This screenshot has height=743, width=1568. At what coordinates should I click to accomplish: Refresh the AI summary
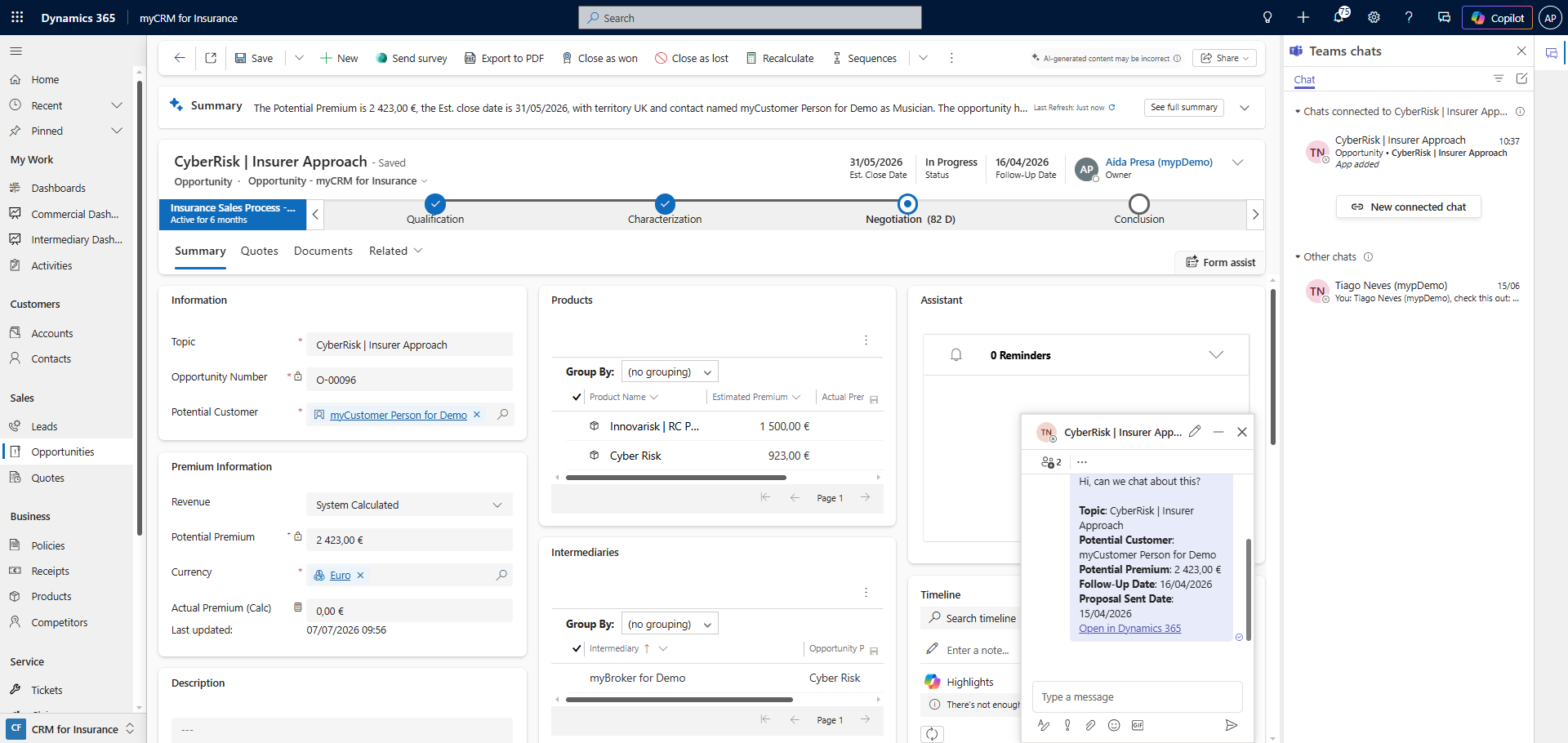pos(1111,108)
